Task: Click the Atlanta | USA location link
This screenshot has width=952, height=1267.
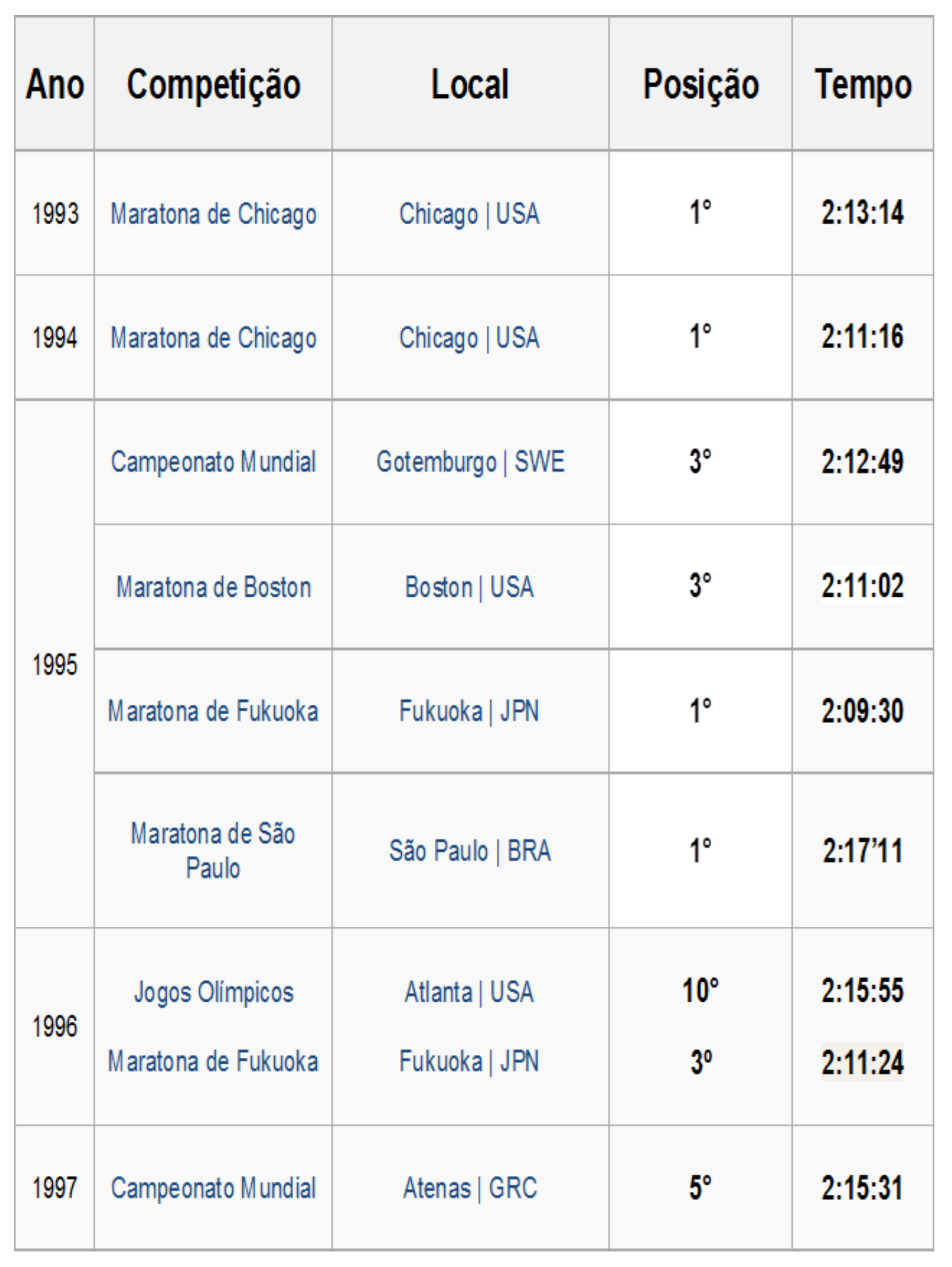Action: (x=470, y=992)
